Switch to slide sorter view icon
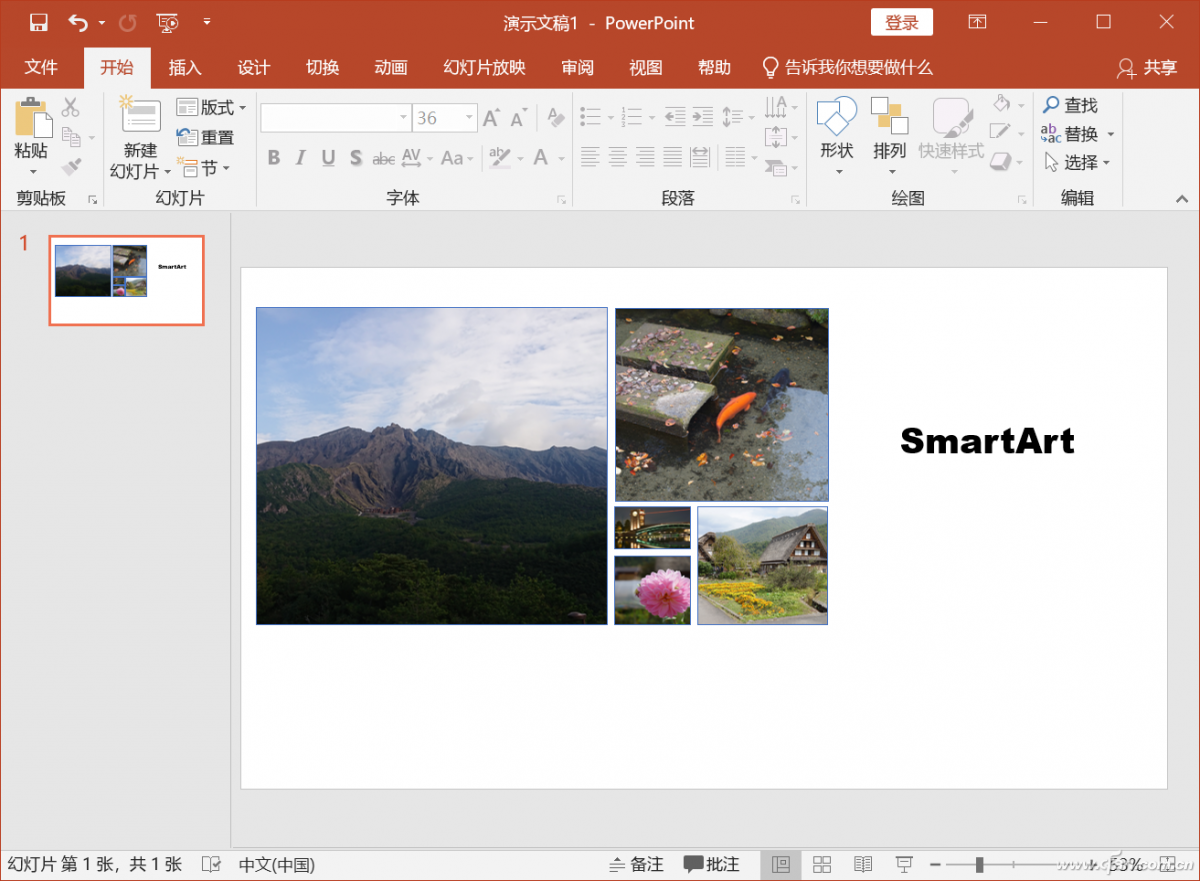Screen dimensions: 1200x881 [822, 864]
